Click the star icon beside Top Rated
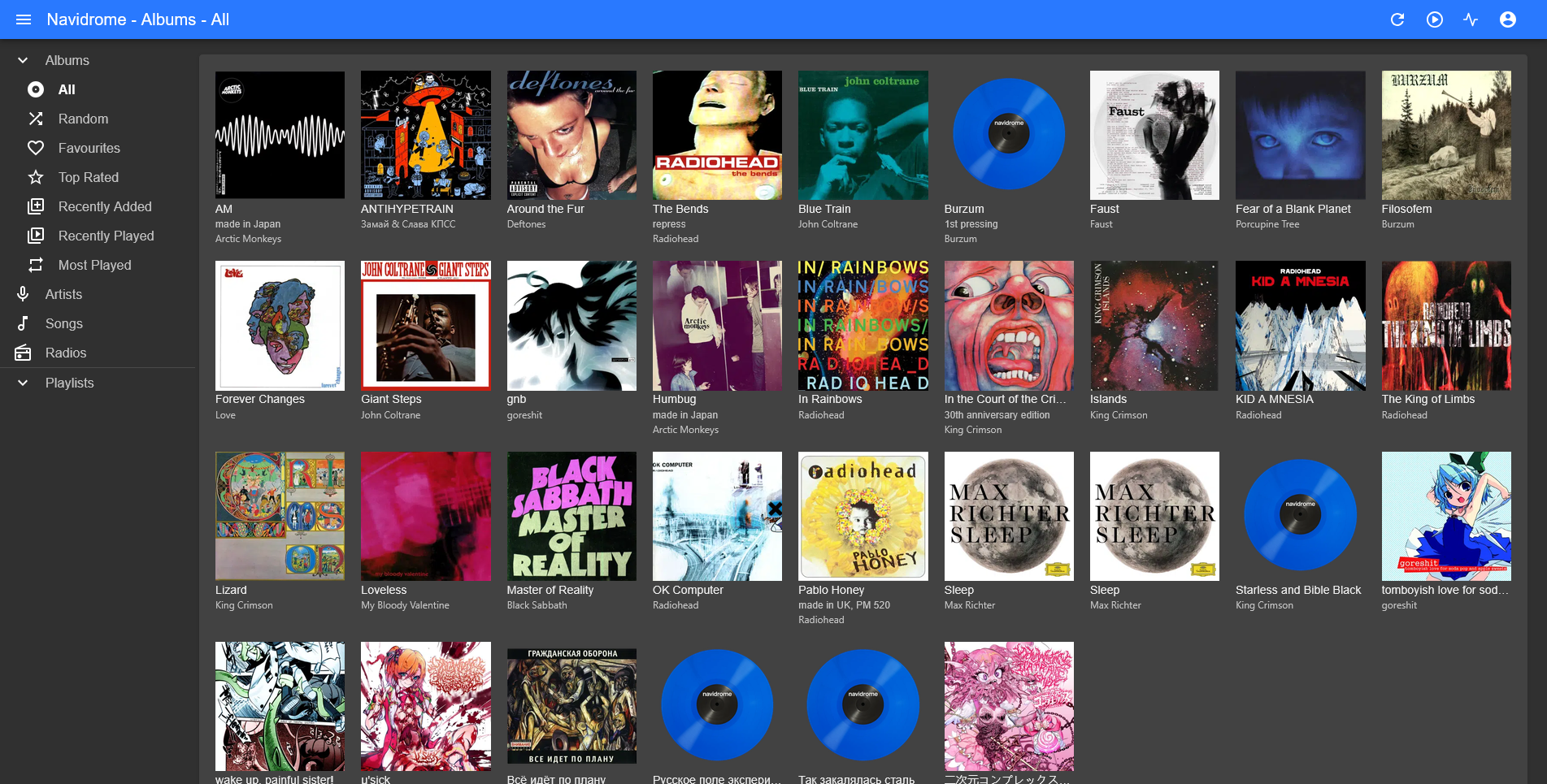 click(36, 177)
